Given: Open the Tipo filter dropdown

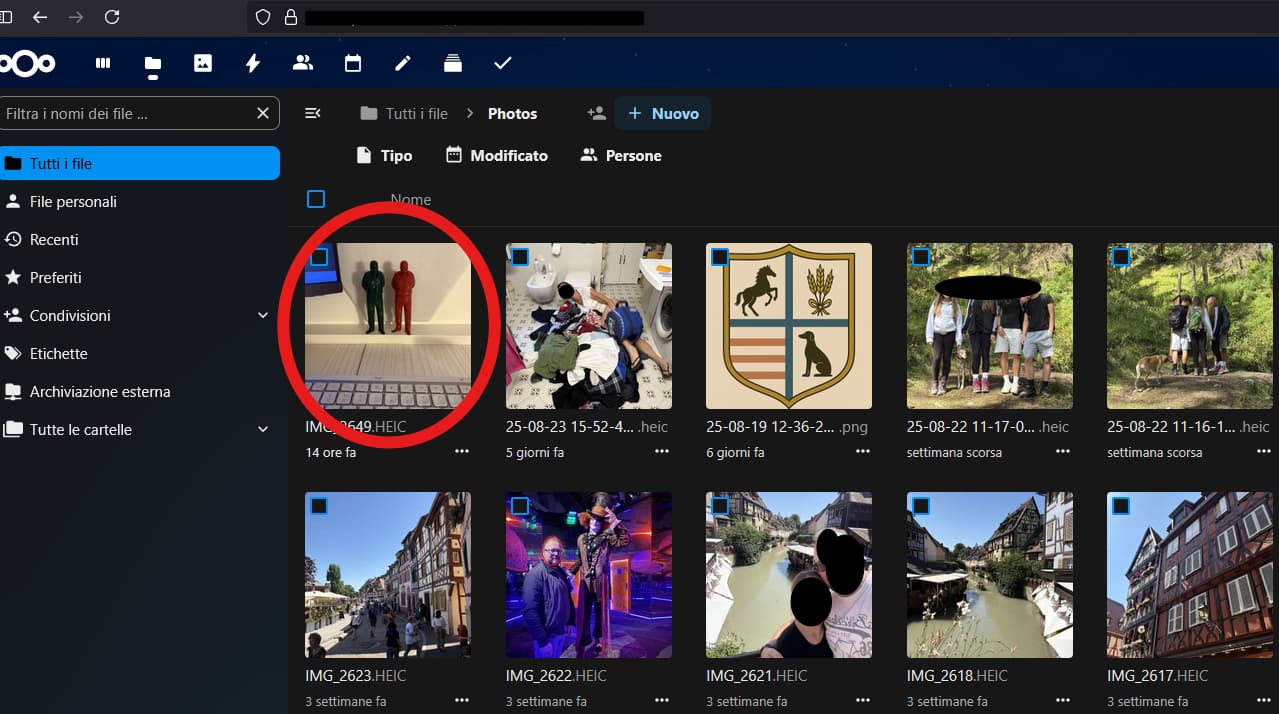Looking at the screenshot, I should click(385, 156).
